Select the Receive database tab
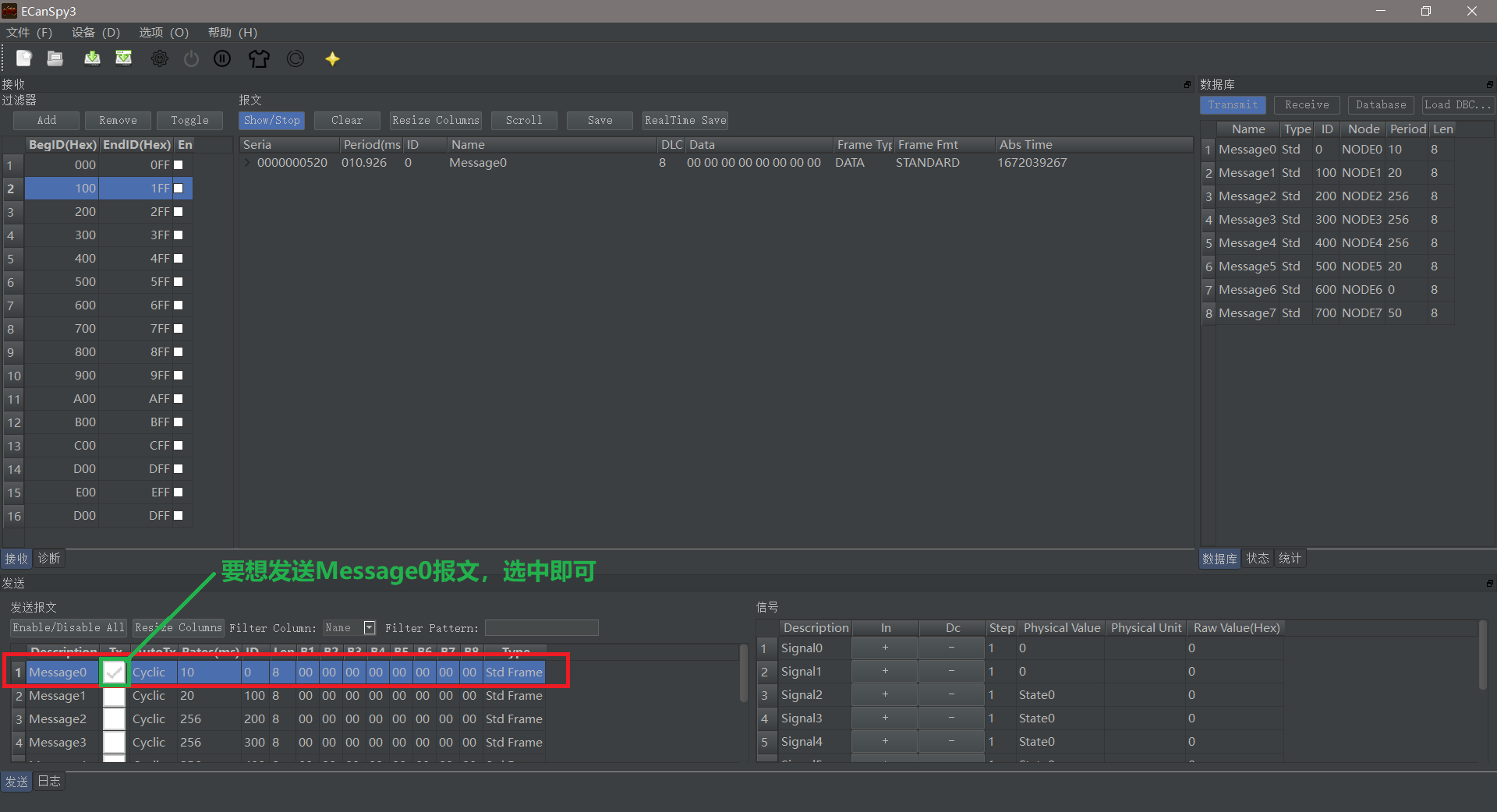1497x812 pixels. click(x=1307, y=104)
